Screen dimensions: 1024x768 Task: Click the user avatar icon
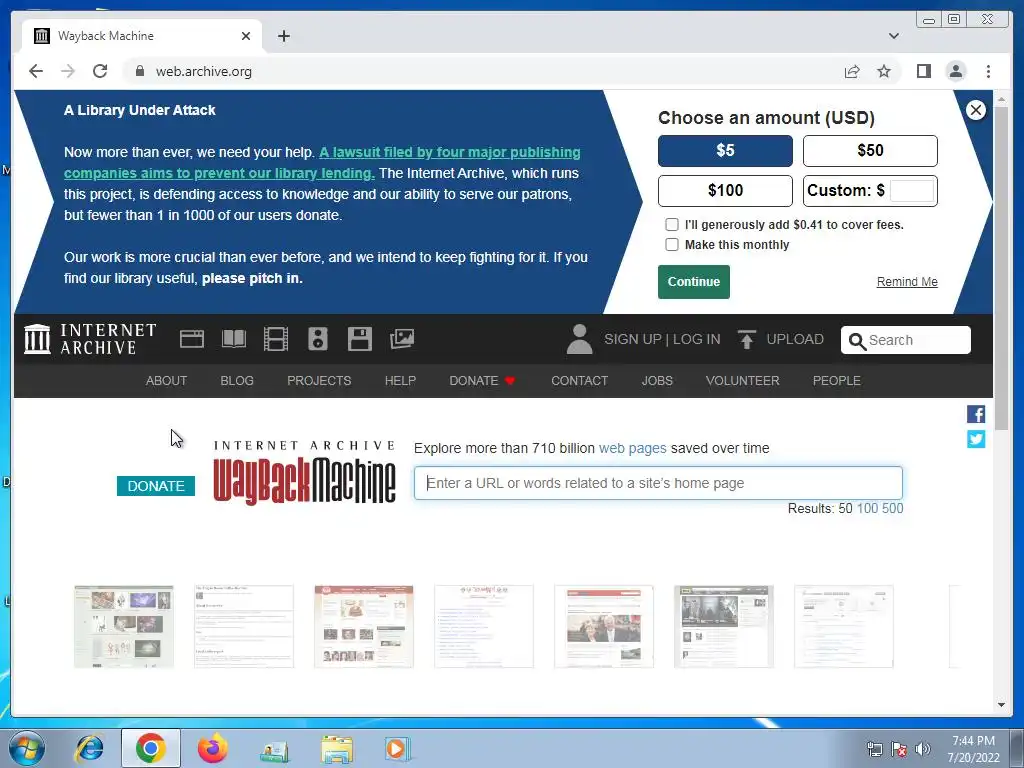tap(579, 339)
